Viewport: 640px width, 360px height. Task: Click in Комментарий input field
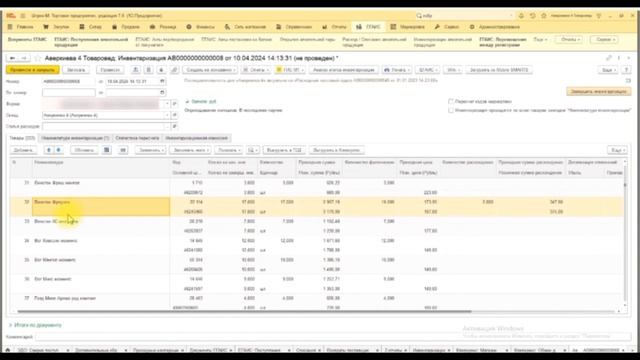(x=333, y=337)
